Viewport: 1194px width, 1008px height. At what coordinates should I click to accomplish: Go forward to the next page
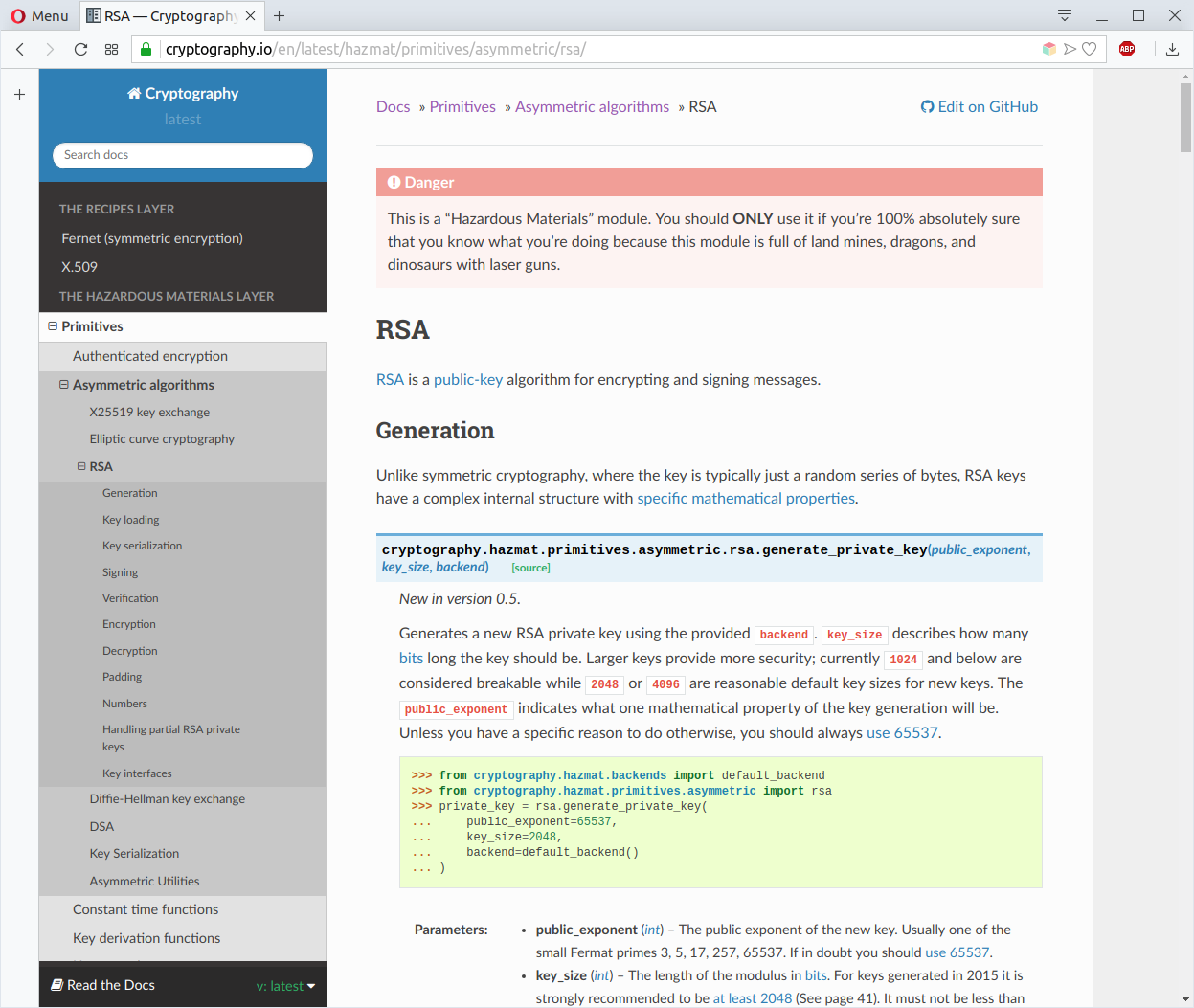[x=50, y=49]
